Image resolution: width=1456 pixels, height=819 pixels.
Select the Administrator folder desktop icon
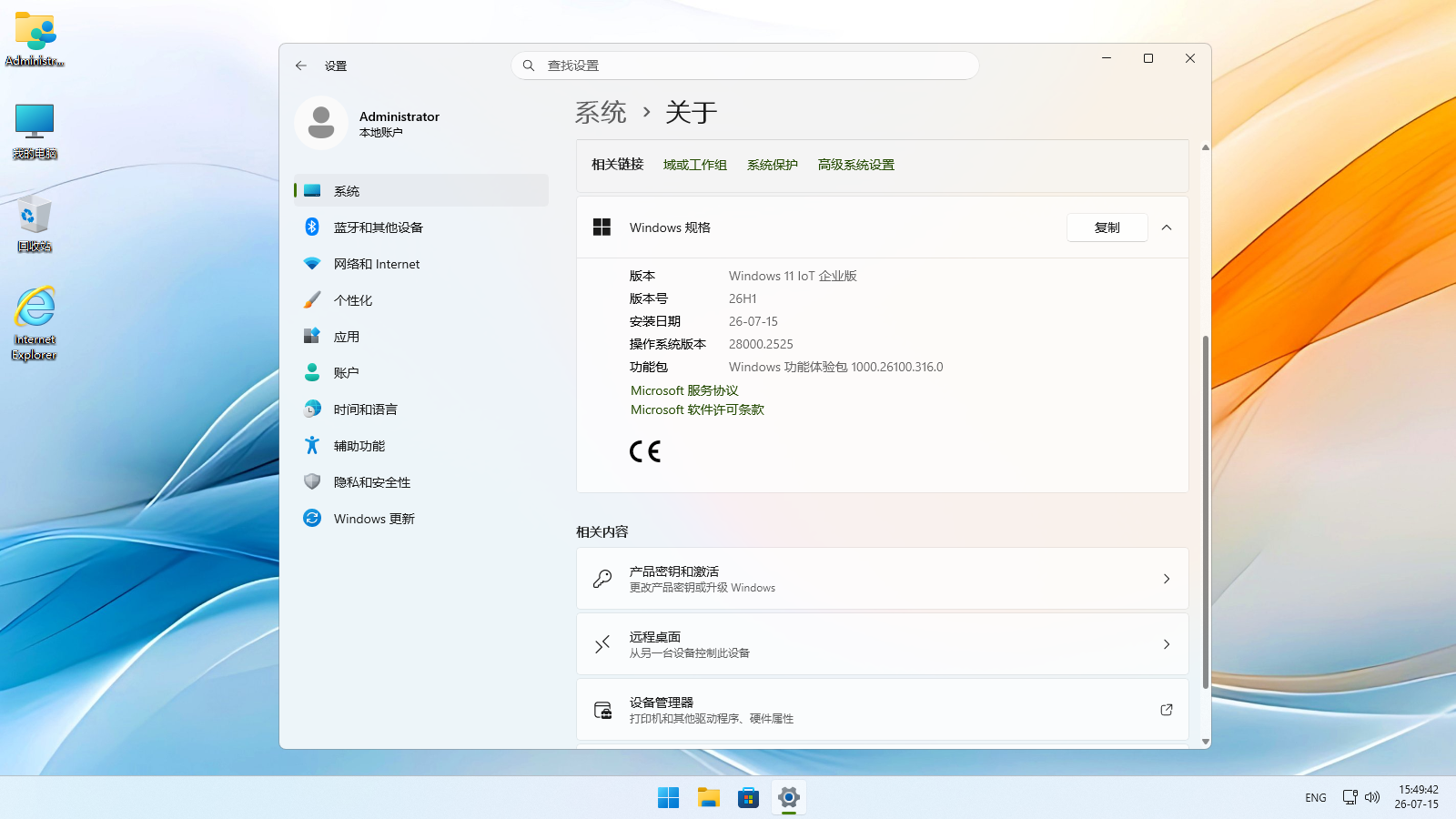coord(35,39)
